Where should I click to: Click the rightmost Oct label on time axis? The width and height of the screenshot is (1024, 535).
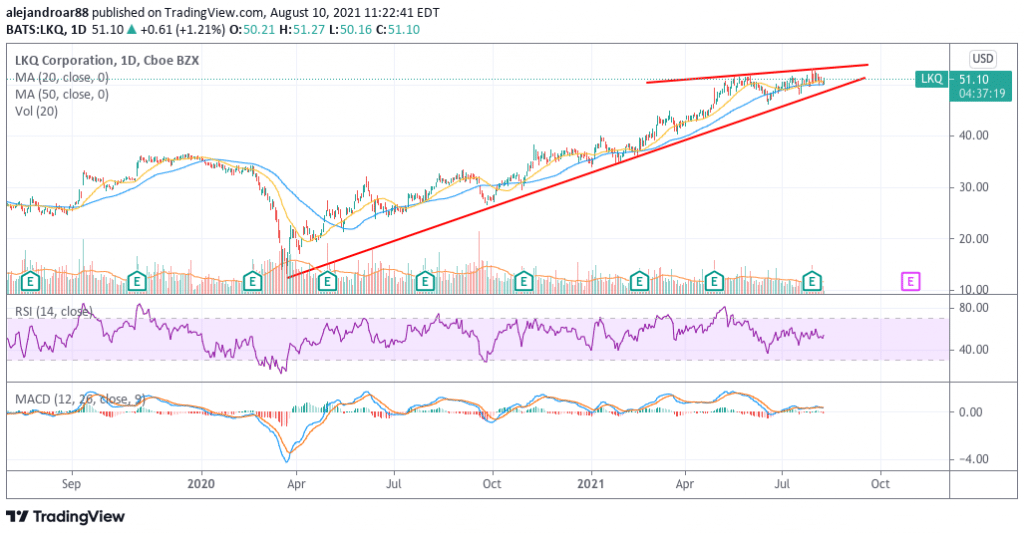tap(880, 484)
